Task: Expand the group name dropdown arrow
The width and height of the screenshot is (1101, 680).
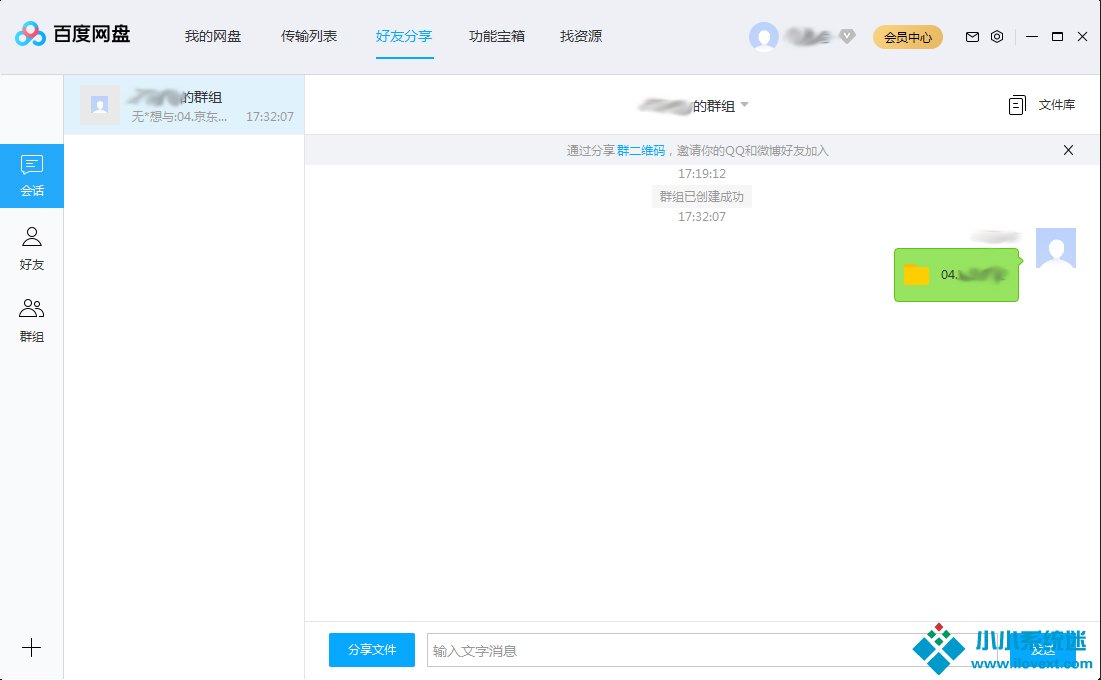Action: [x=744, y=105]
